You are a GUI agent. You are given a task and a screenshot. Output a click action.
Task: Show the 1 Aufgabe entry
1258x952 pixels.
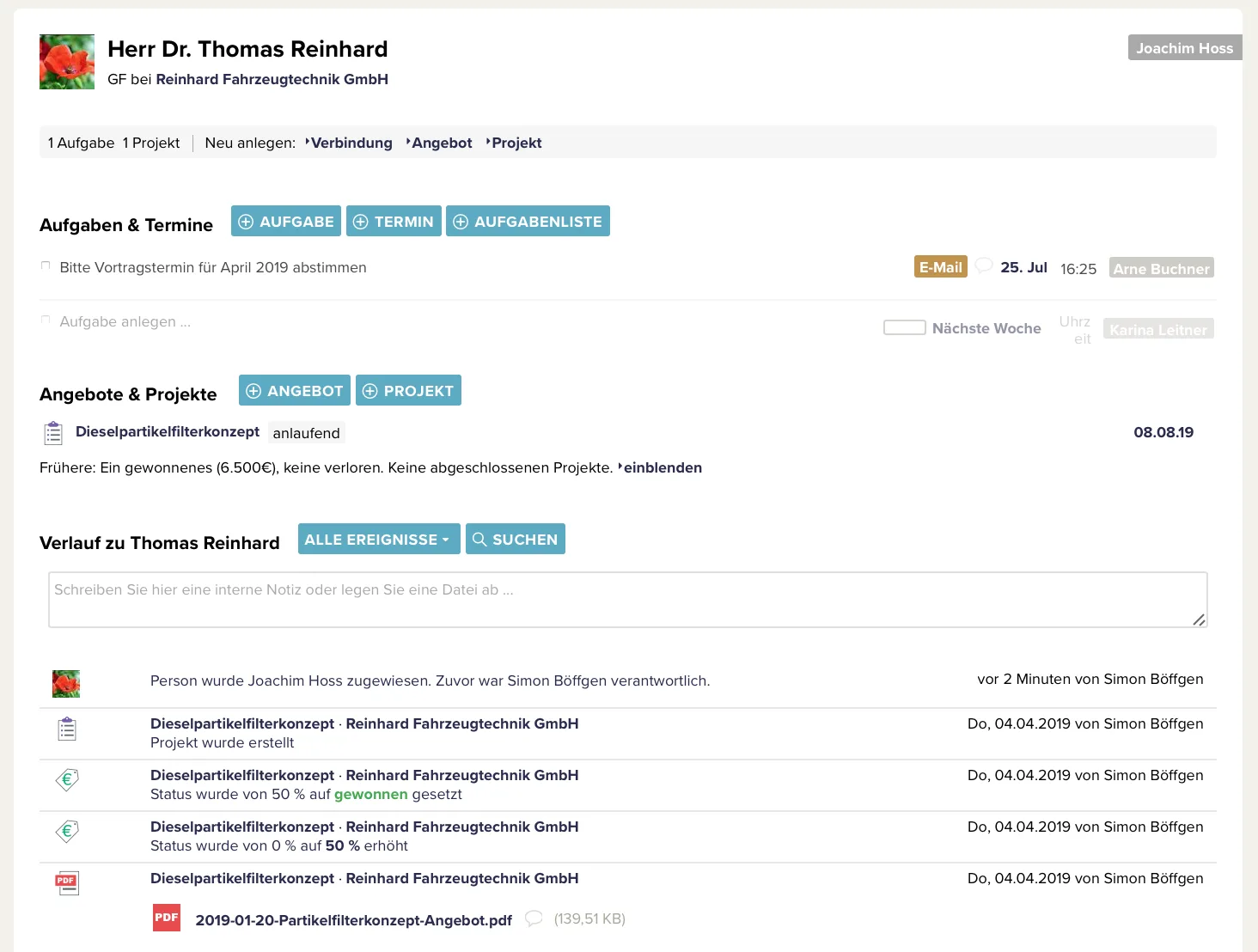tap(81, 143)
